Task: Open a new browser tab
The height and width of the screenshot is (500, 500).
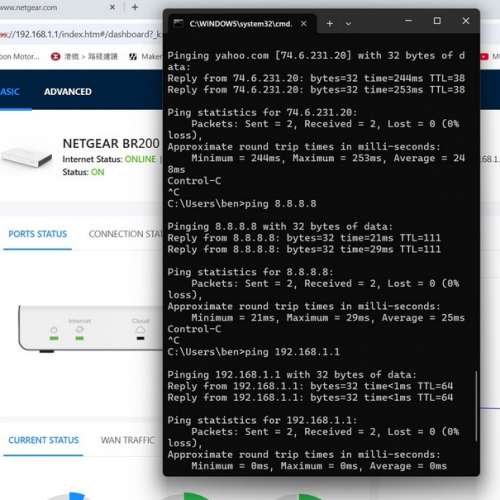Action: click(135, 7)
